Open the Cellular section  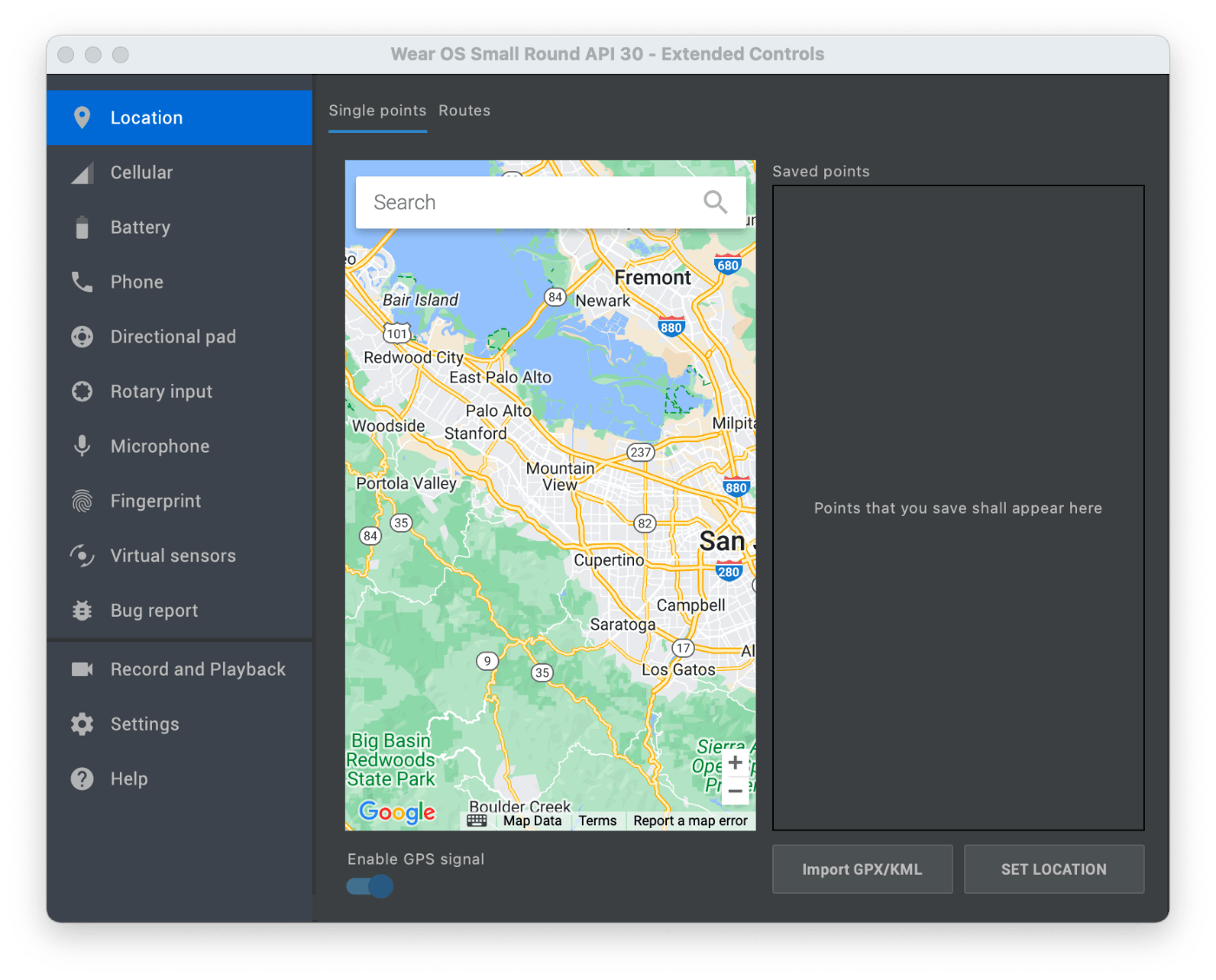[x=180, y=172]
